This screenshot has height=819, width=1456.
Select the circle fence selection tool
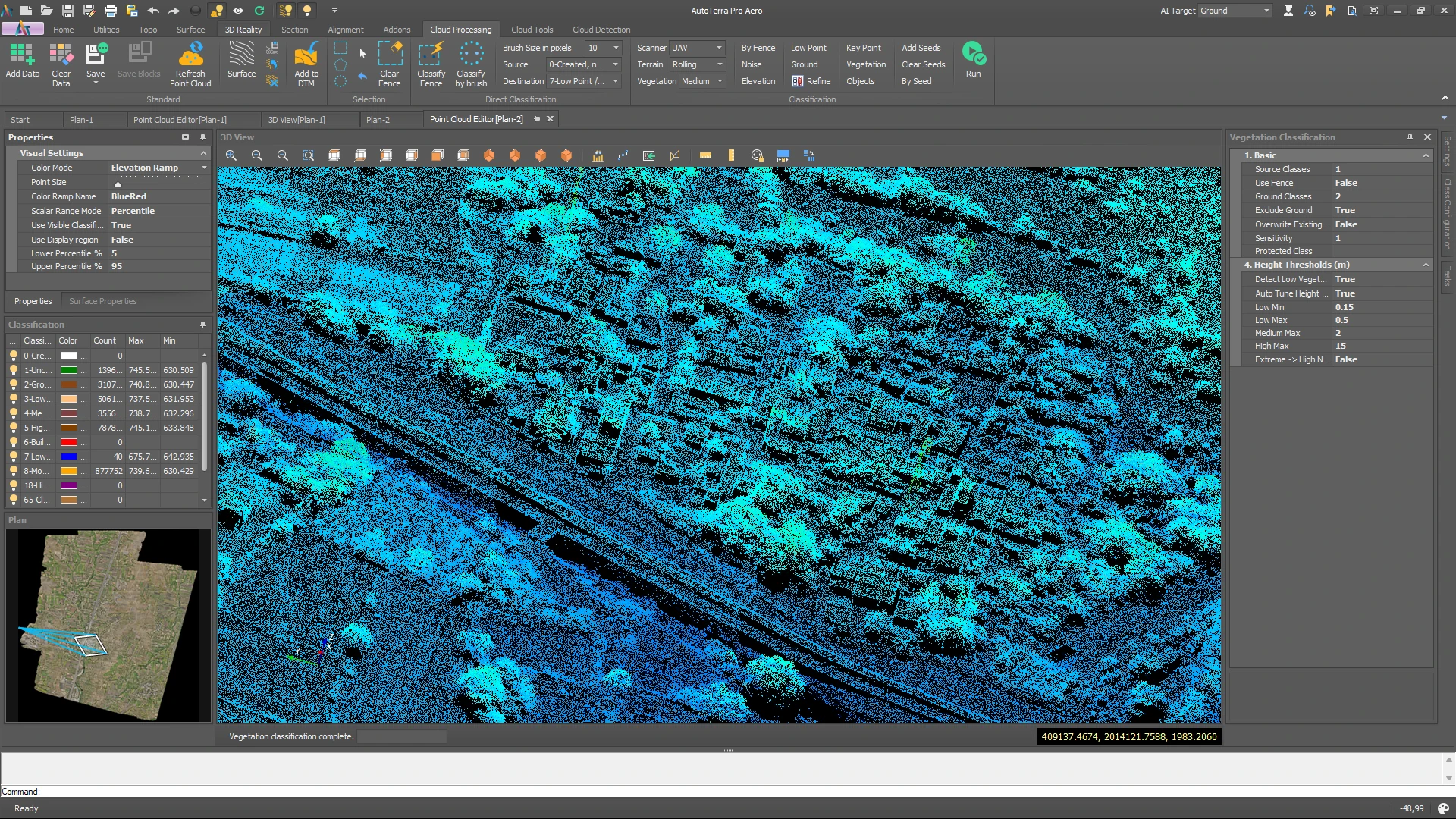340,81
